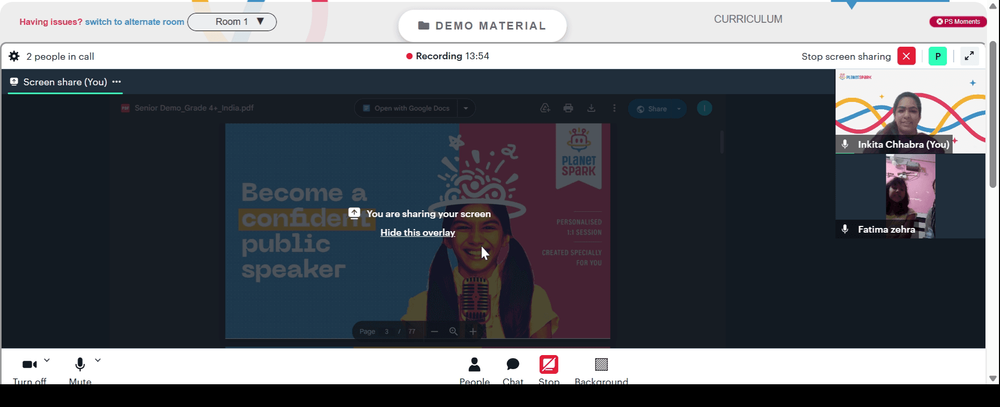Open the green P profile avatar
Screen dimensions: 1000x407
click(x=938, y=56)
